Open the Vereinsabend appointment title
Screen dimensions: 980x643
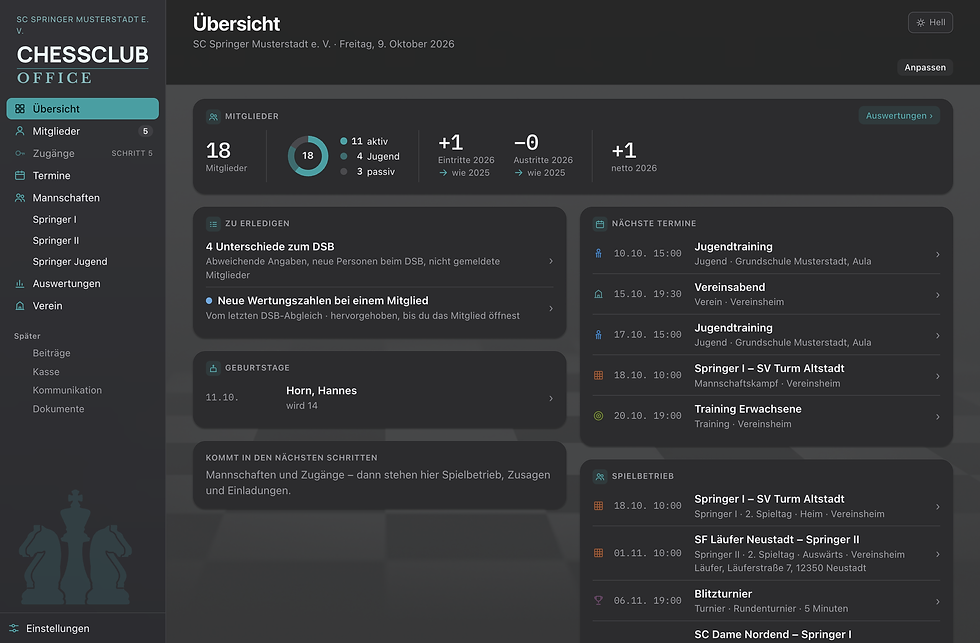point(729,287)
